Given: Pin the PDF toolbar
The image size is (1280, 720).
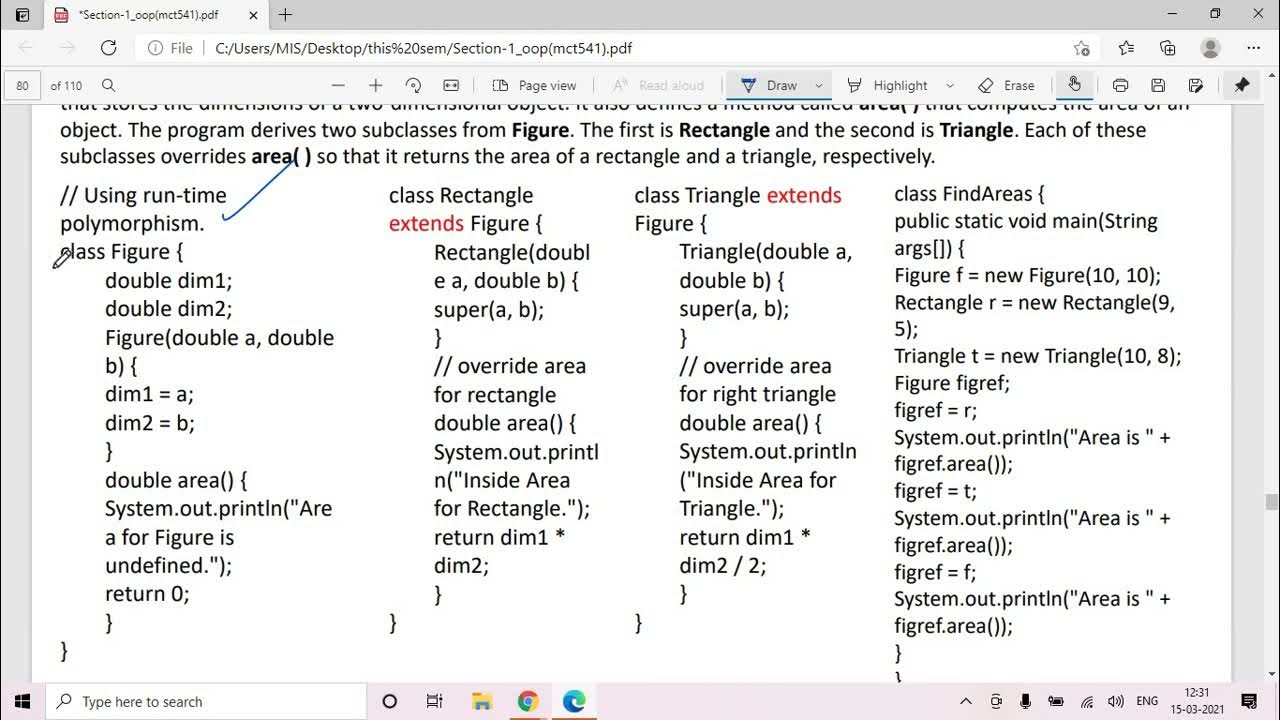Looking at the screenshot, I should (x=1242, y=86).
